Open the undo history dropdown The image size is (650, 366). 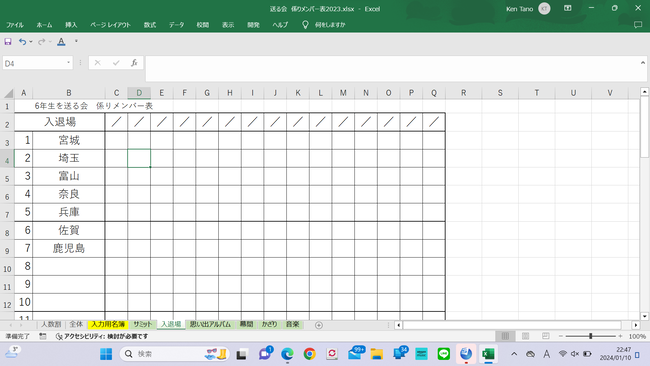(x=31, y=41)
